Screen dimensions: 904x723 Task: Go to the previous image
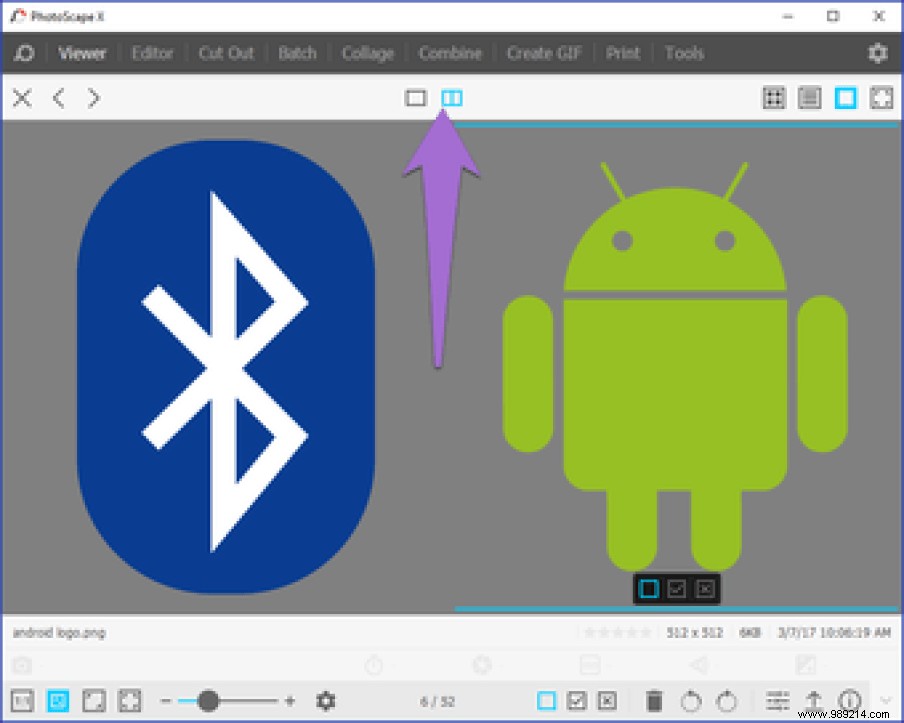59,98
